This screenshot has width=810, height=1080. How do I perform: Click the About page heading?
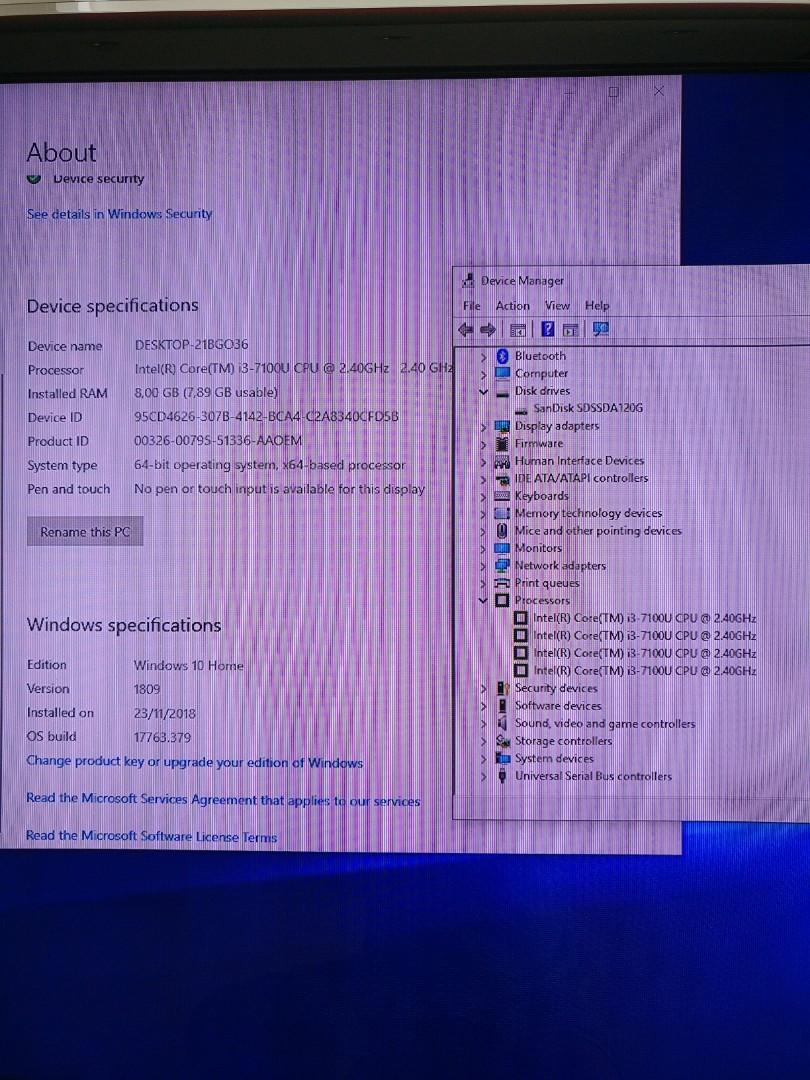point(61,153)
